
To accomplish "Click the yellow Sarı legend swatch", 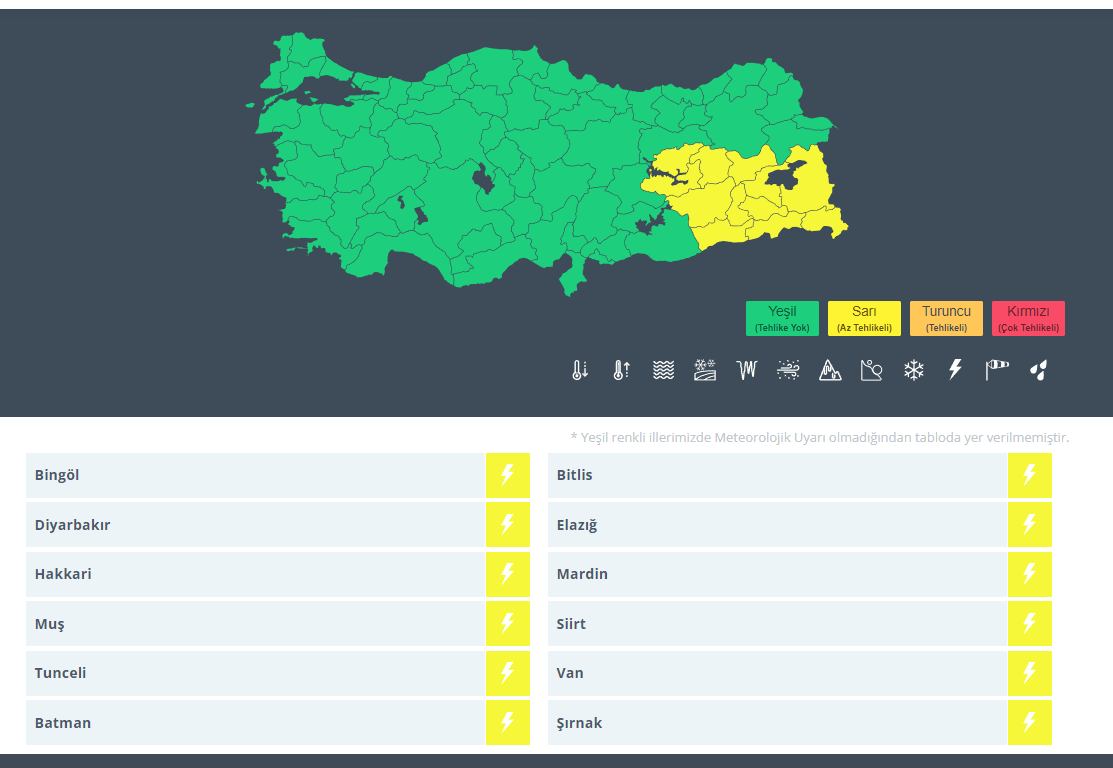I will (x=864, y=318).
